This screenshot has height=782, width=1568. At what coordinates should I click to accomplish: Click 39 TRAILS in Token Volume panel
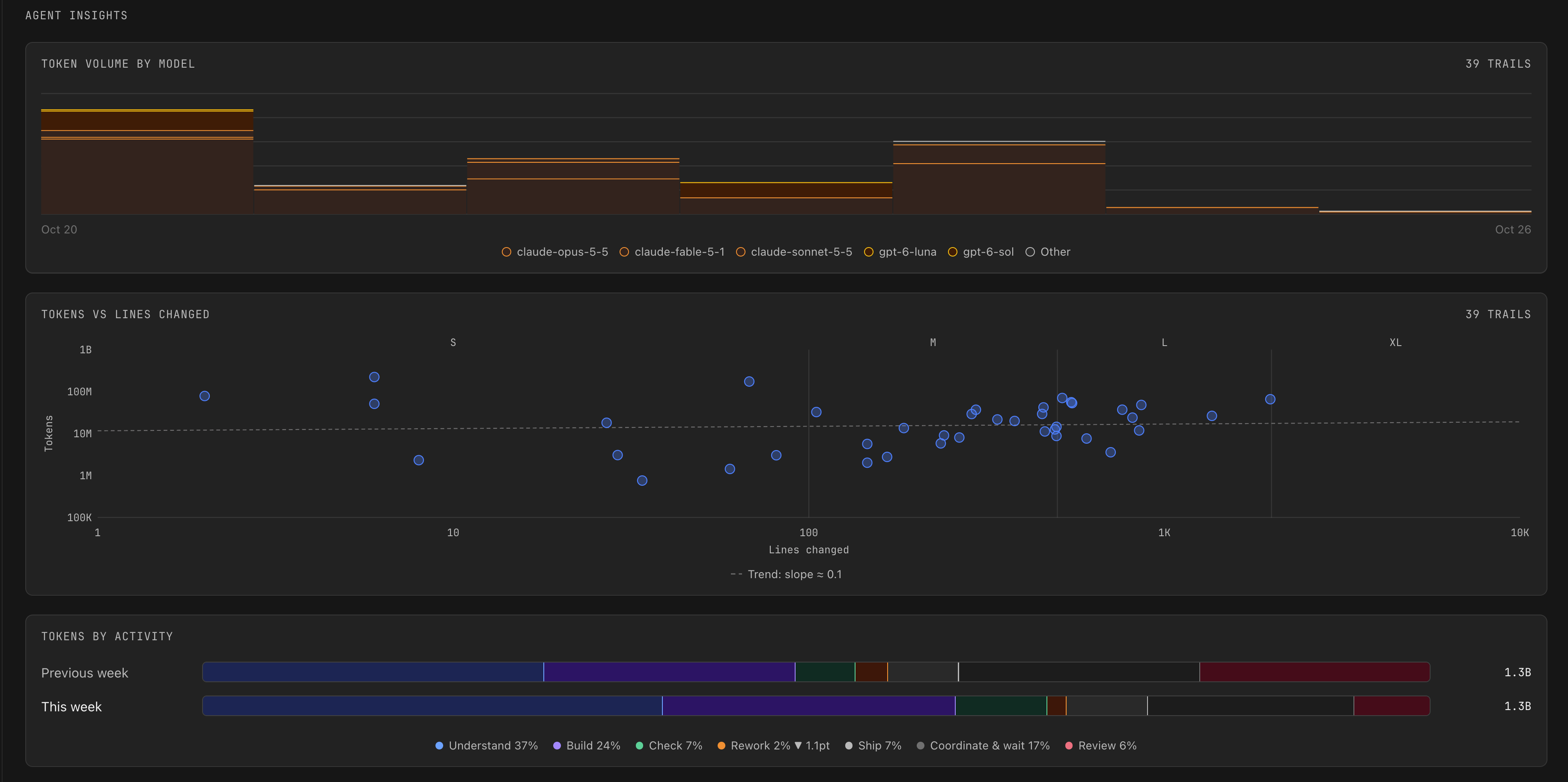tap(1498, 64)
